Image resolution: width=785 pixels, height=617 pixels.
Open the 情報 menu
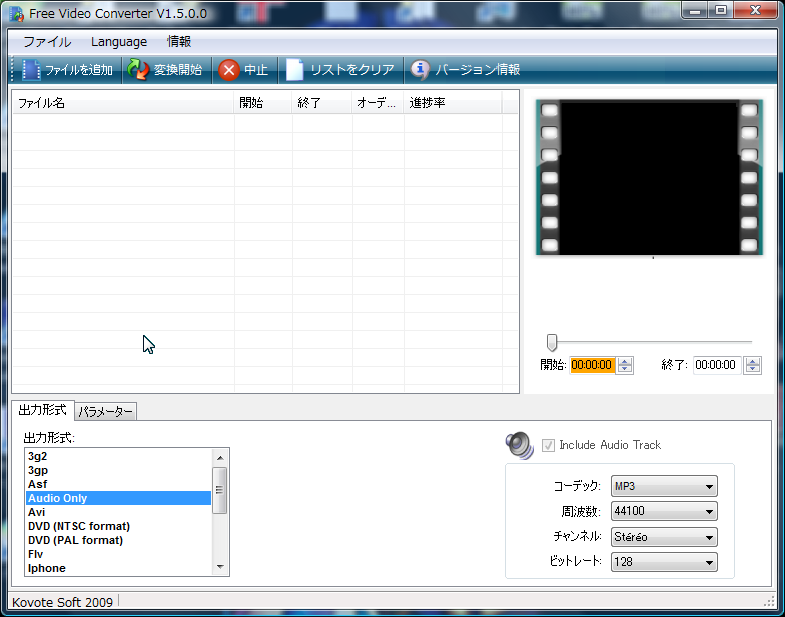point(179,42)
